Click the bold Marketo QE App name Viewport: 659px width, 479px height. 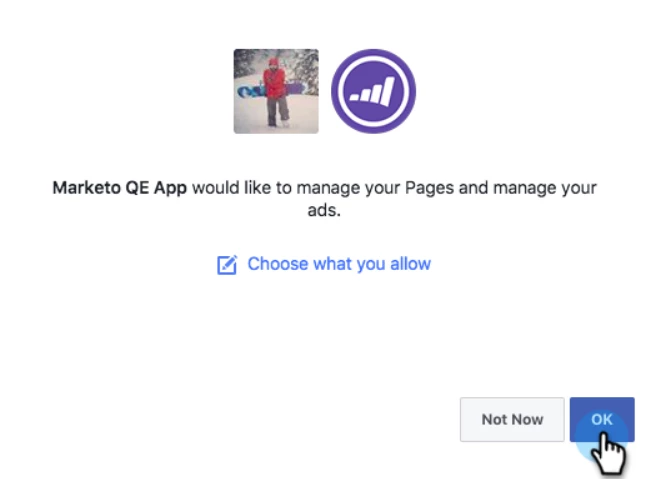pos(119,188)
